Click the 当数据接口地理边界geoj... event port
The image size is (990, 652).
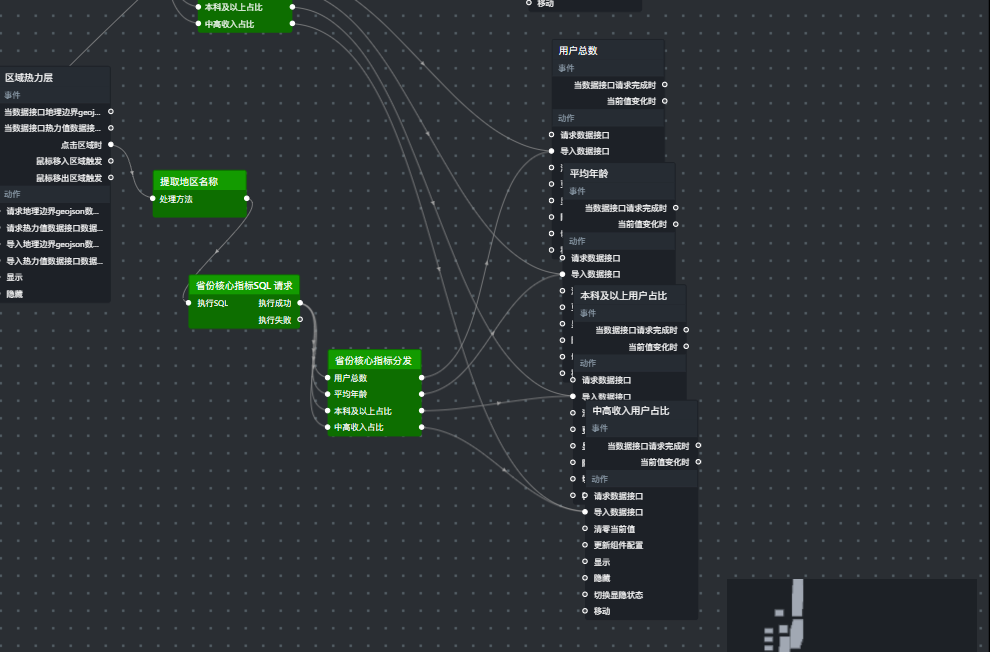coord(111,112)
